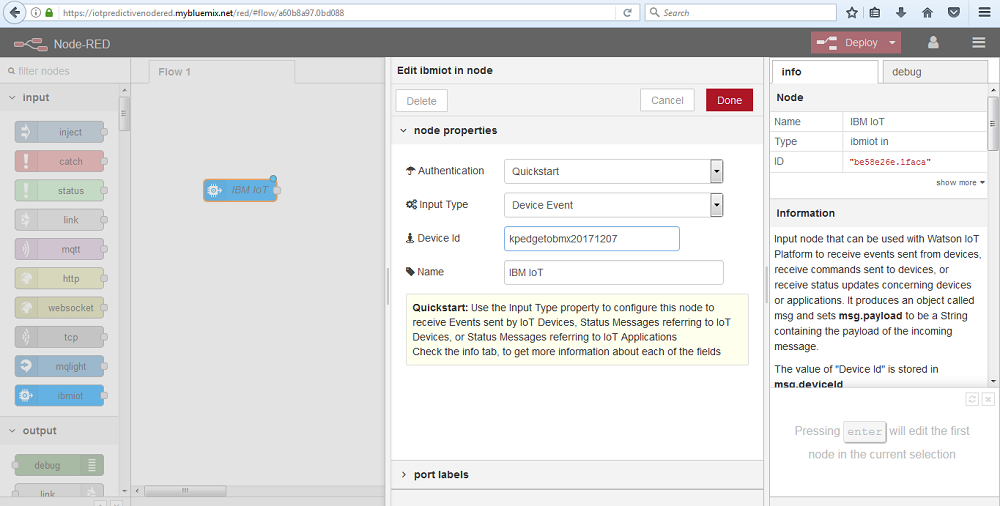This screenshot has width=1000, height=506.
Task: Select the status node in palette
Action: [x=59, y=191]
